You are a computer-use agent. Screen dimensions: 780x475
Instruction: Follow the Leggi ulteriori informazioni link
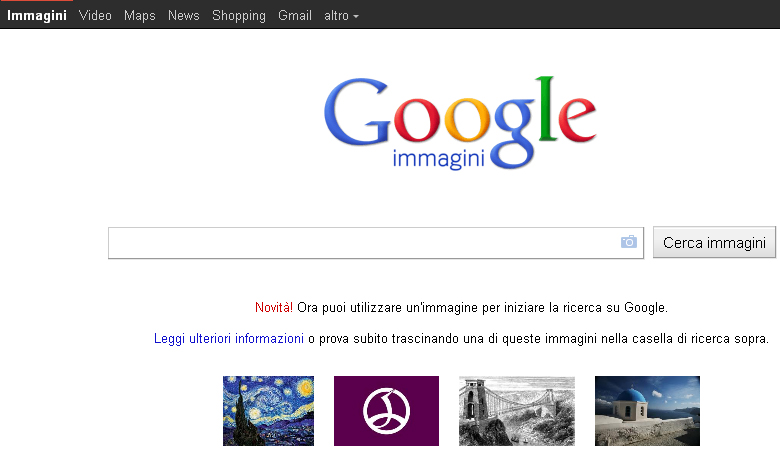229,339
